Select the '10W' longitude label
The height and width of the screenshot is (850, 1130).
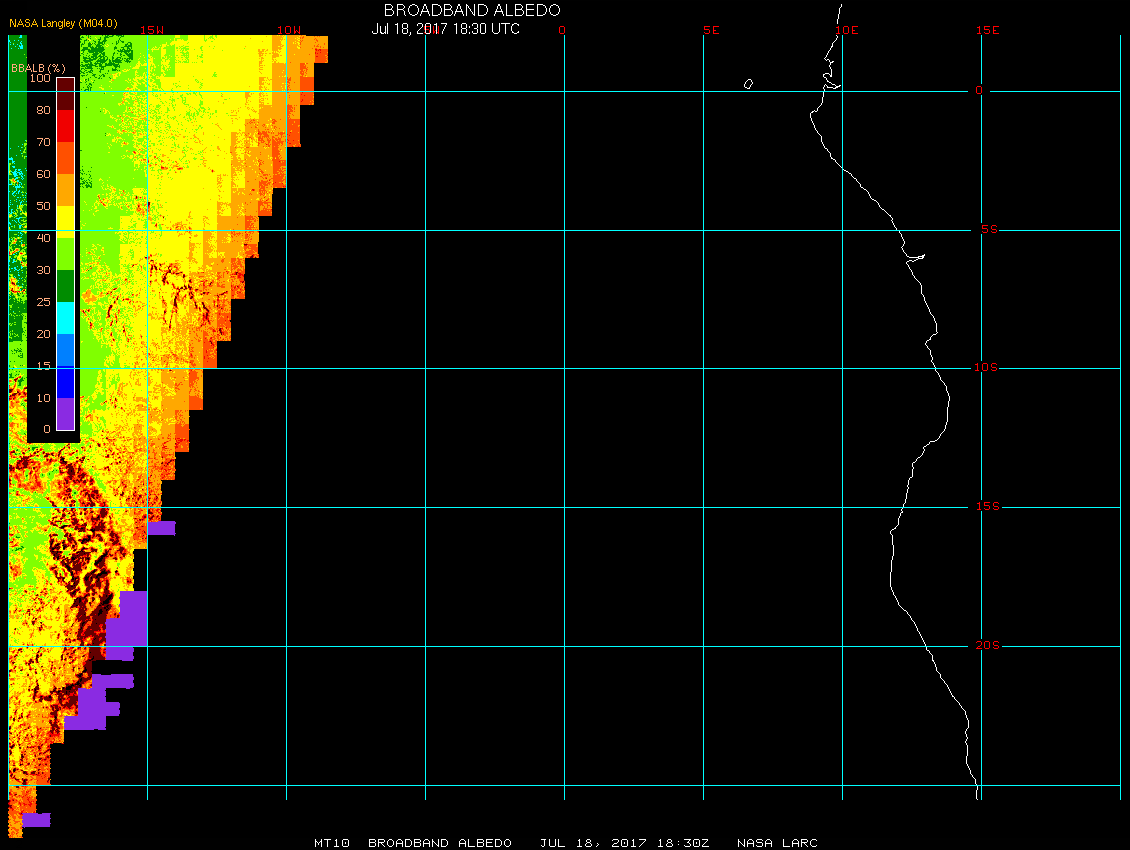pos(289,30)
